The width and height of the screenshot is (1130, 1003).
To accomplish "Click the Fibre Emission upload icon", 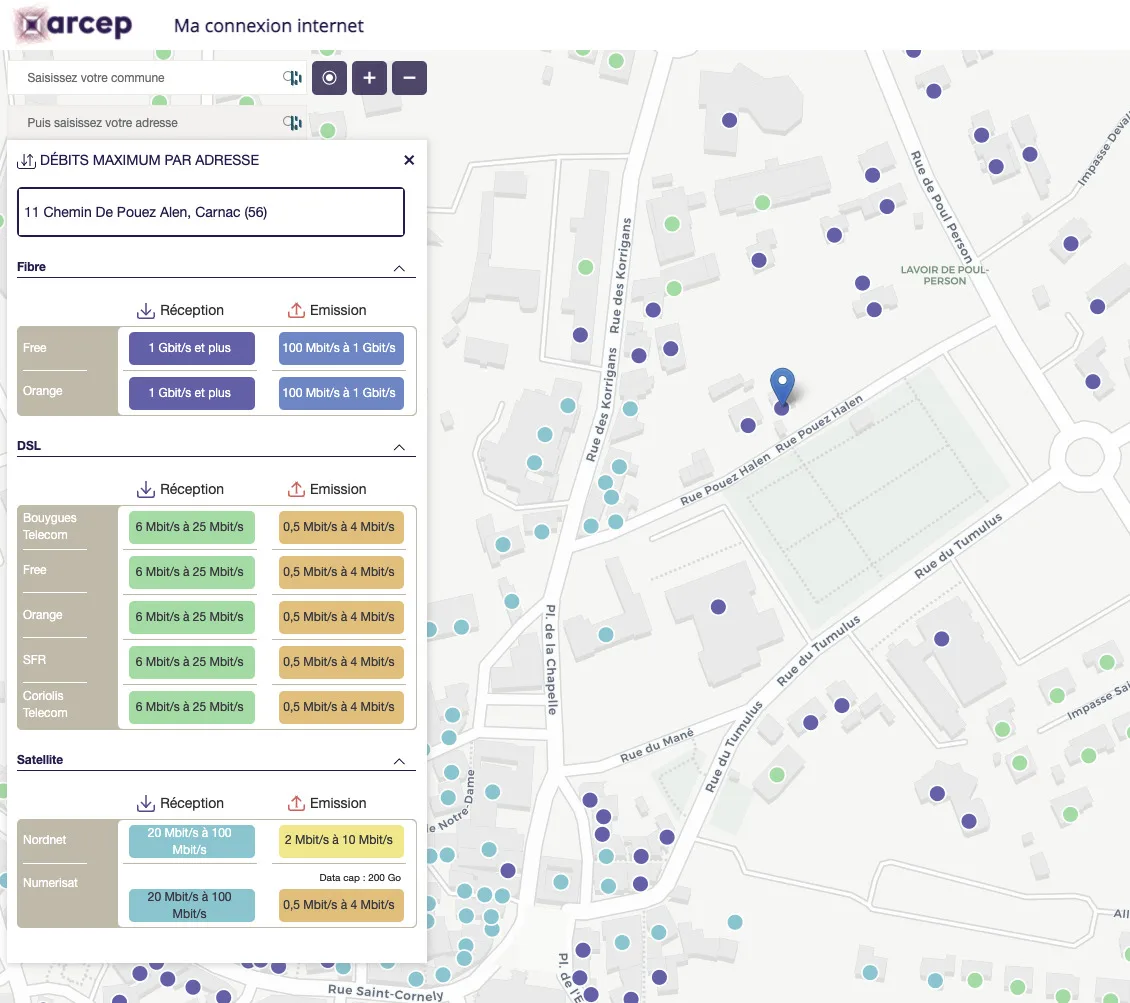I will point(296,311).
